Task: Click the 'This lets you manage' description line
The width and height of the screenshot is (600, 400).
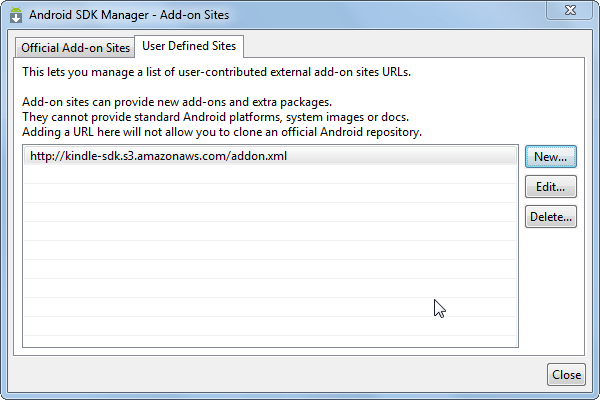Action: pos(202,72)
